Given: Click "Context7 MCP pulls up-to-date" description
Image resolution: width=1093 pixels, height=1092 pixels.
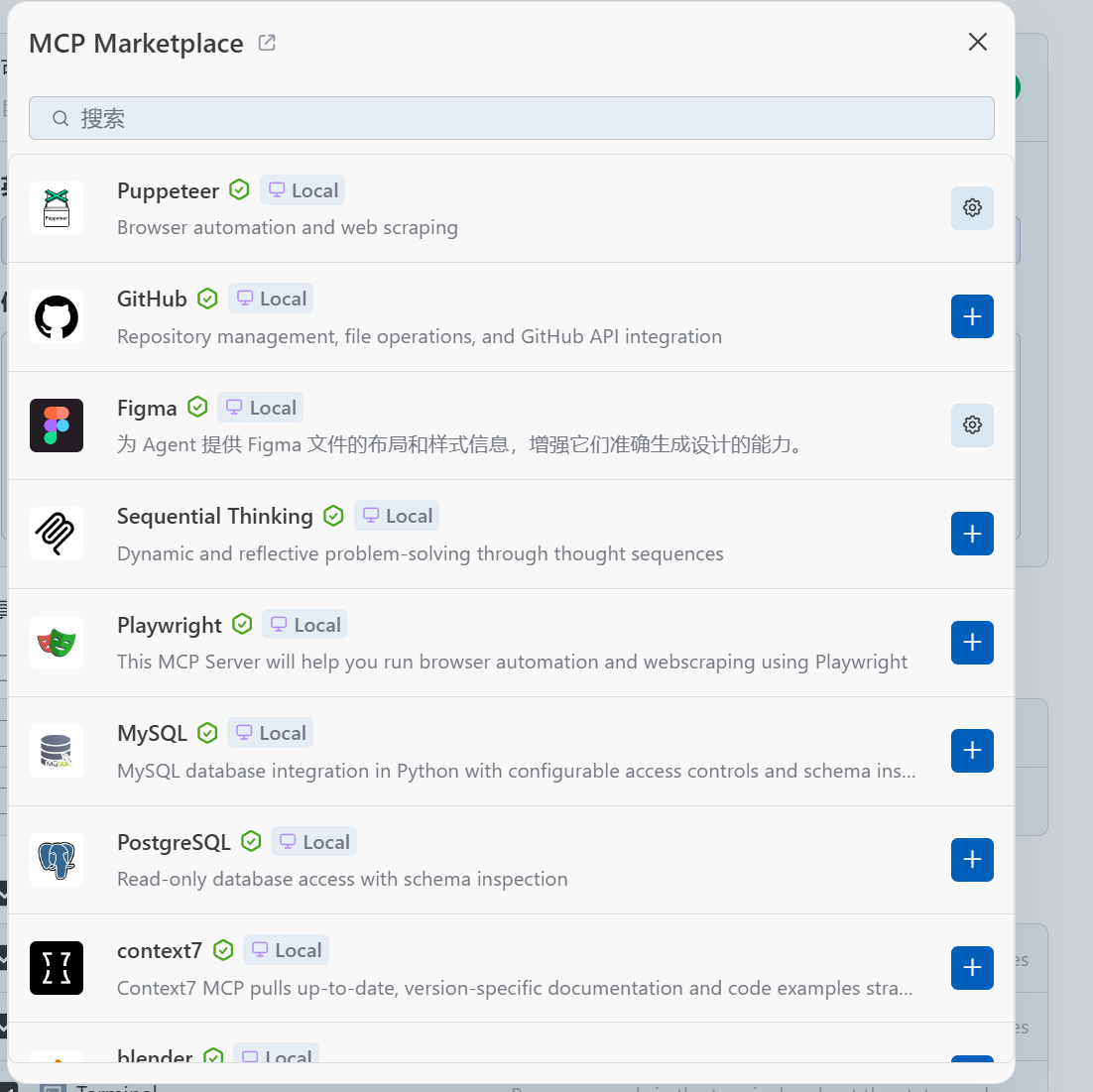Looking at the screenshot, I should pos(515,988).
